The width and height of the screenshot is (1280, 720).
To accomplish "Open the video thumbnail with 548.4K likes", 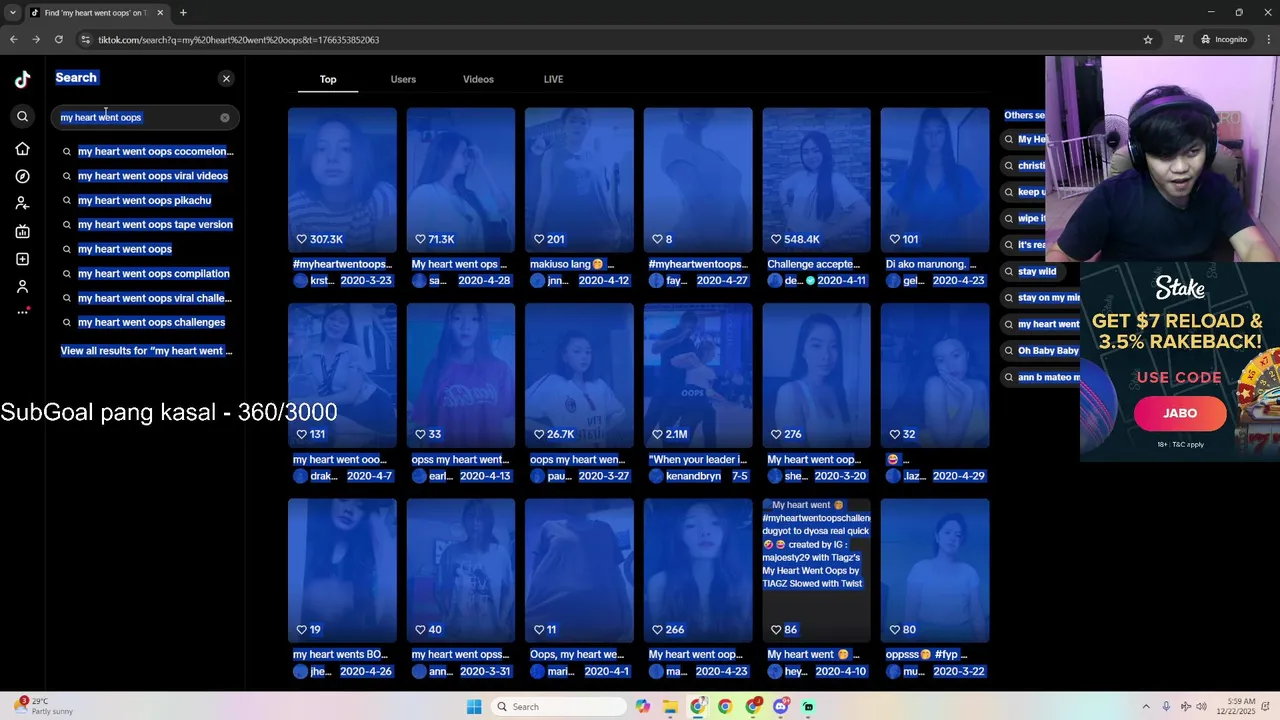I will click(x=817, y=180).
